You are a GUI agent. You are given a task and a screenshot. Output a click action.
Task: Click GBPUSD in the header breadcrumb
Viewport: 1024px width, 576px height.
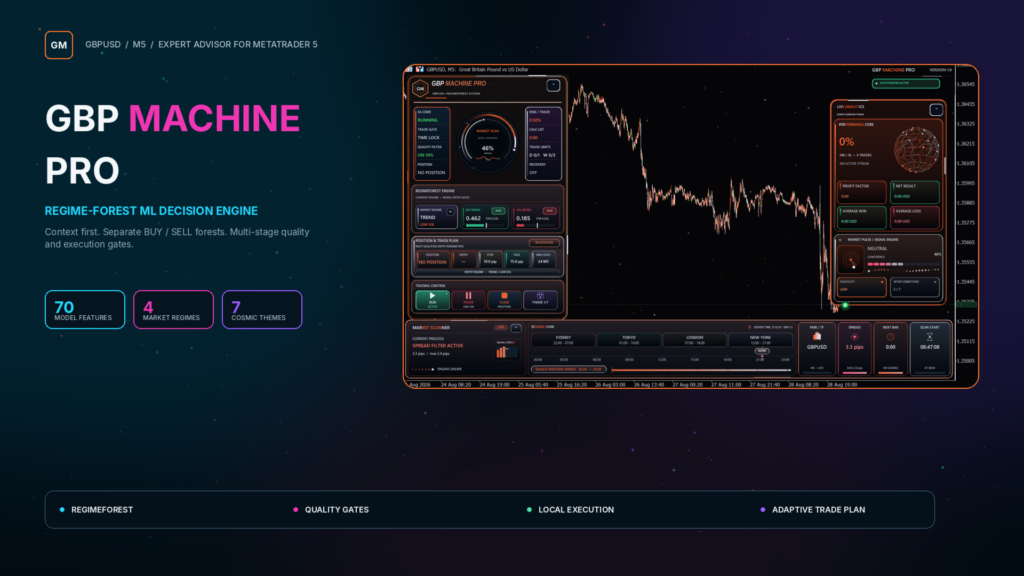coord(103,44)
